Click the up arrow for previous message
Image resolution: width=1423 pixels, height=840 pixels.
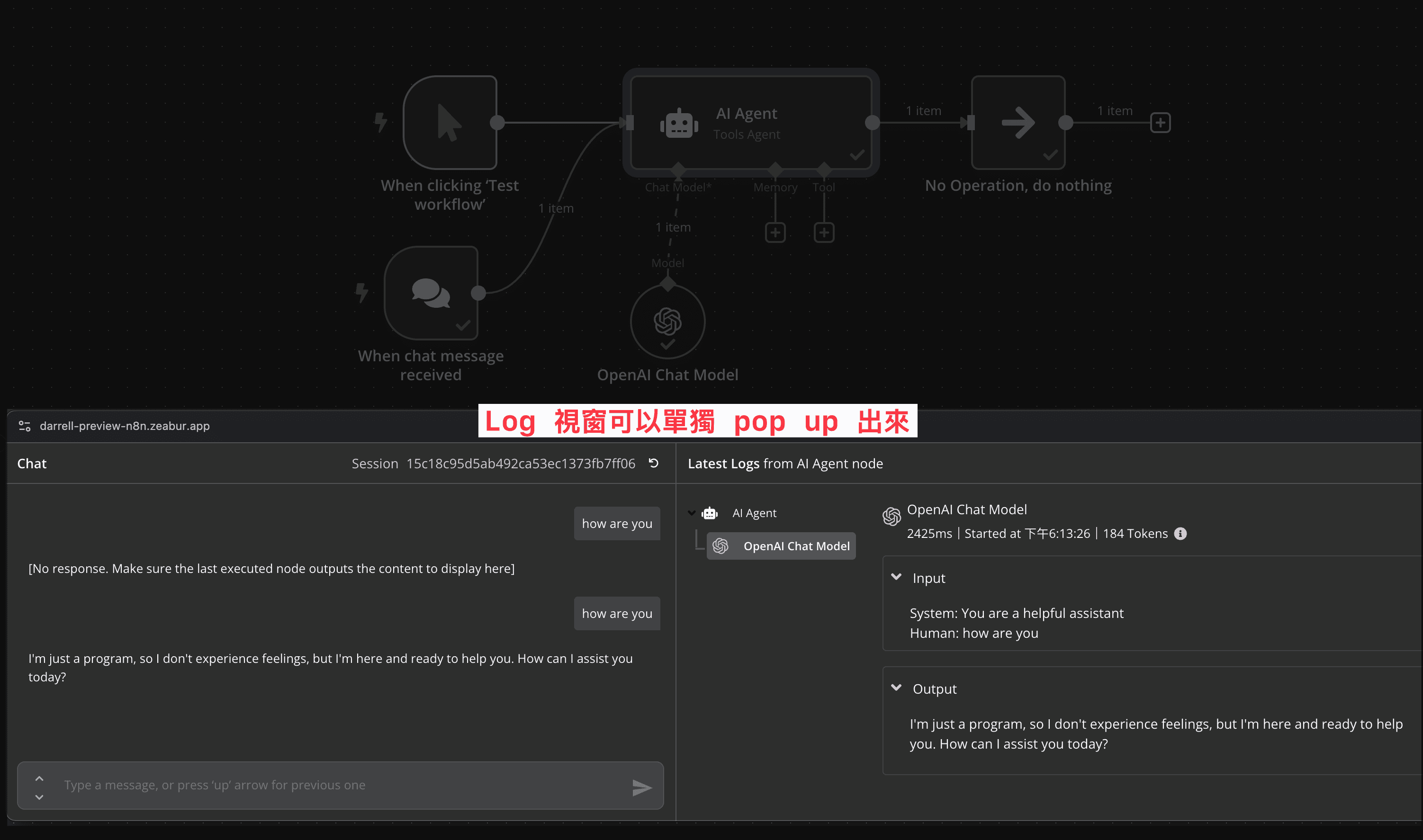[x=39, y=778]
